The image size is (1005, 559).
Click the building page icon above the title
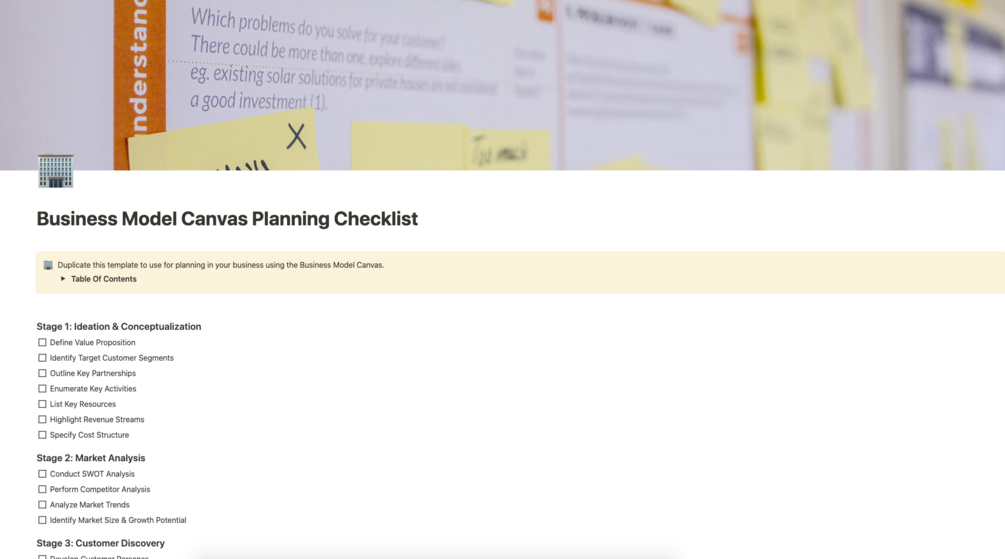(x=55, y=171)
